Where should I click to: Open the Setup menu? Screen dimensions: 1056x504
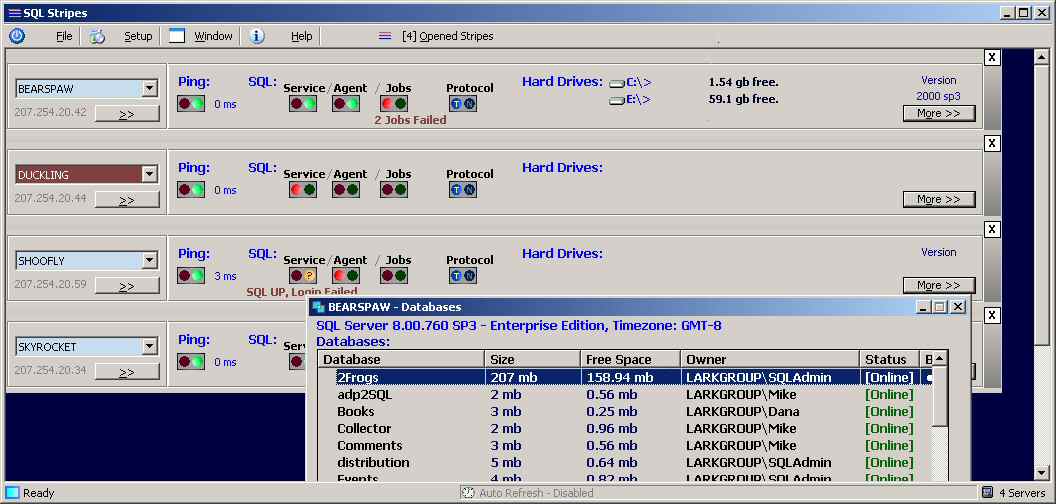138,36
